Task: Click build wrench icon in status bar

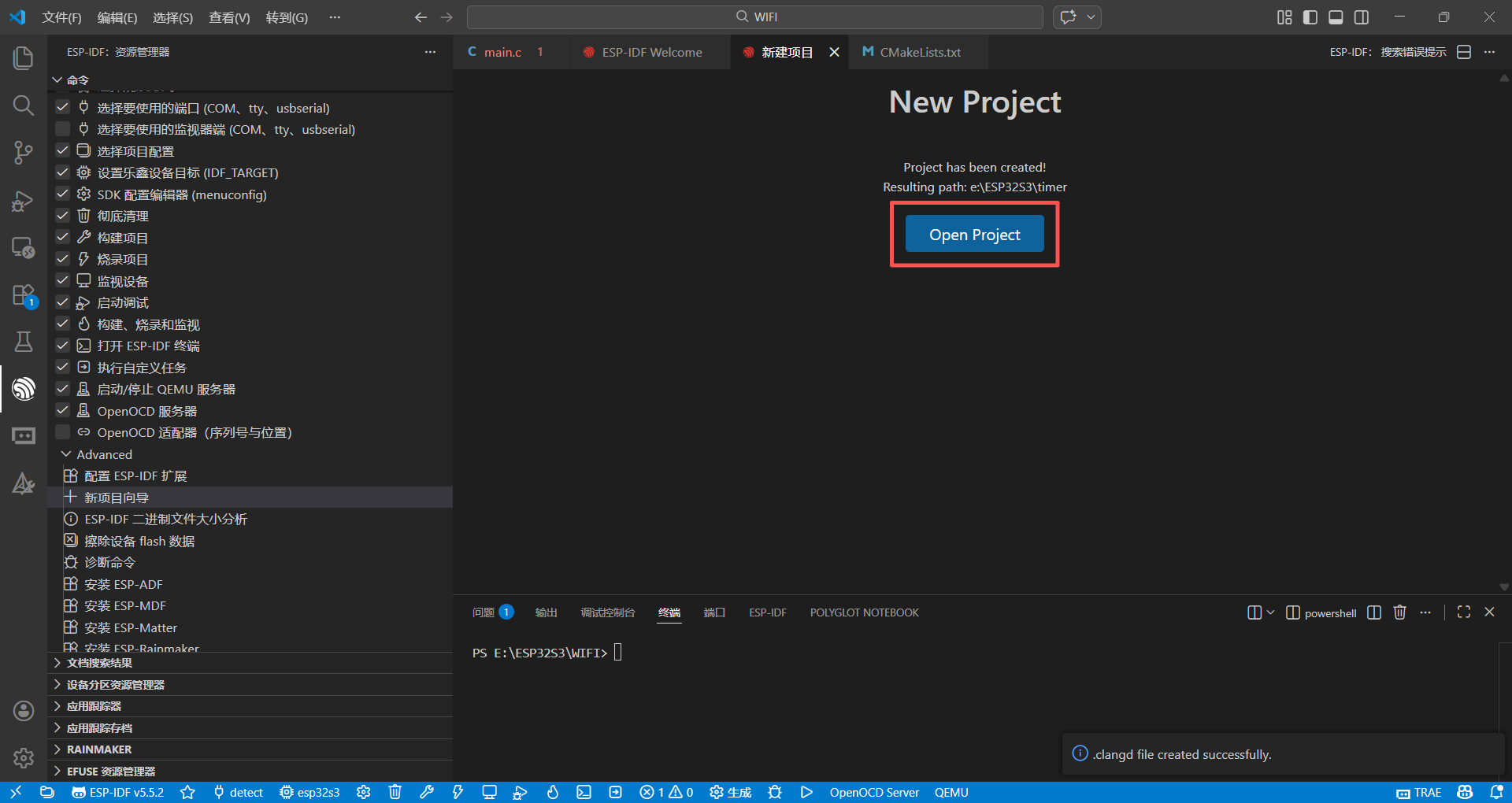Action: point(427,792)
